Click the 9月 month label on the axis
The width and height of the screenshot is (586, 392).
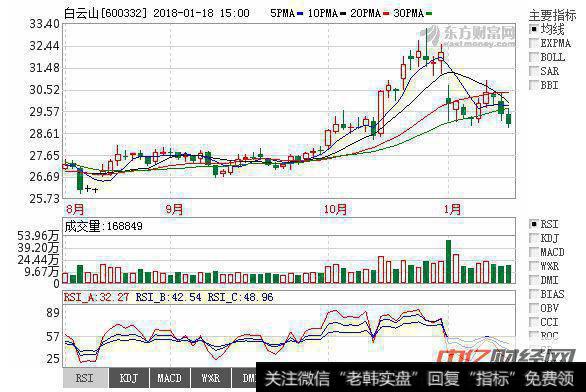pyautogui.click(x=174, y=209)
